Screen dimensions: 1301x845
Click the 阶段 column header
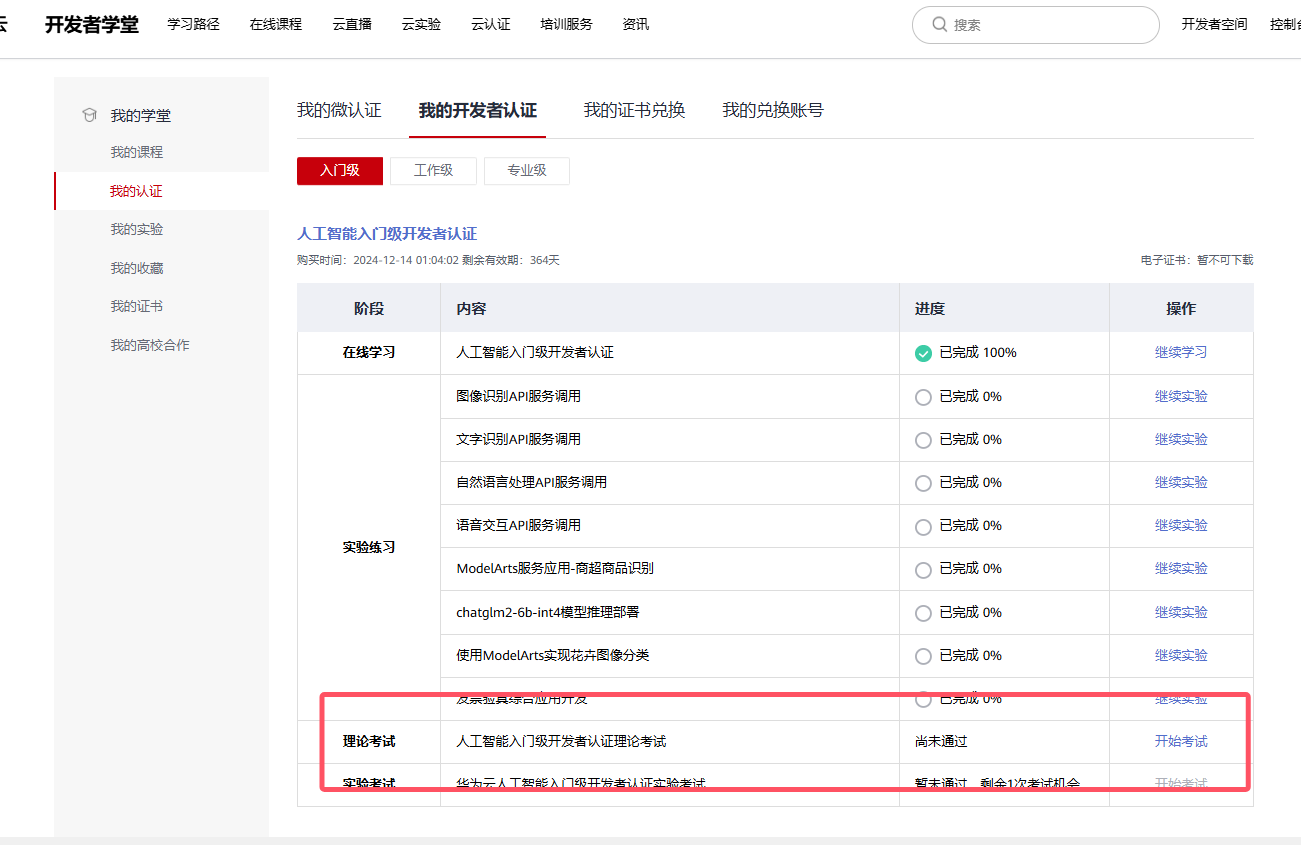pos(369,309)
